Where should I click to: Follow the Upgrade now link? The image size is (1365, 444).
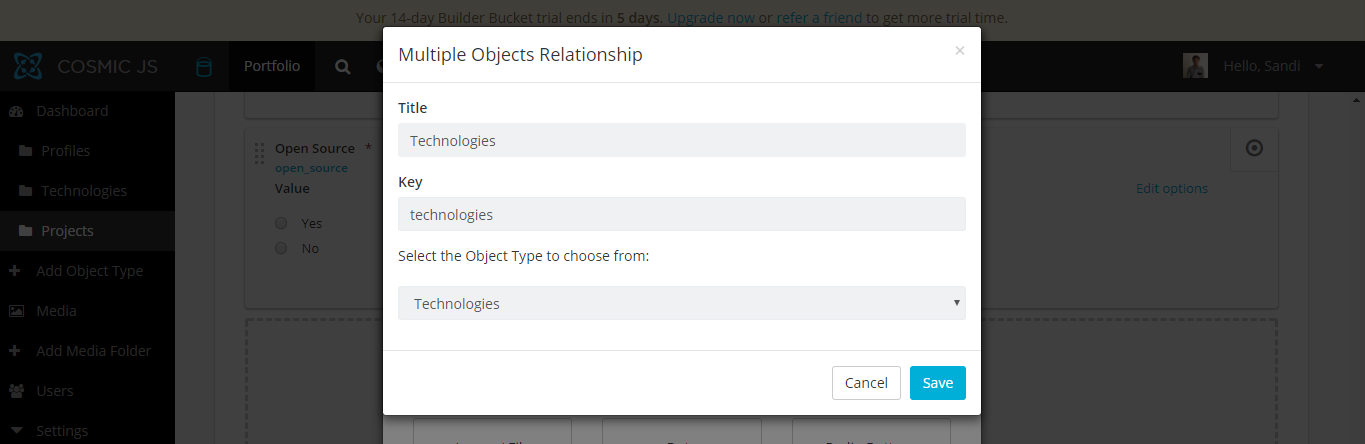[x=712, y=18]
